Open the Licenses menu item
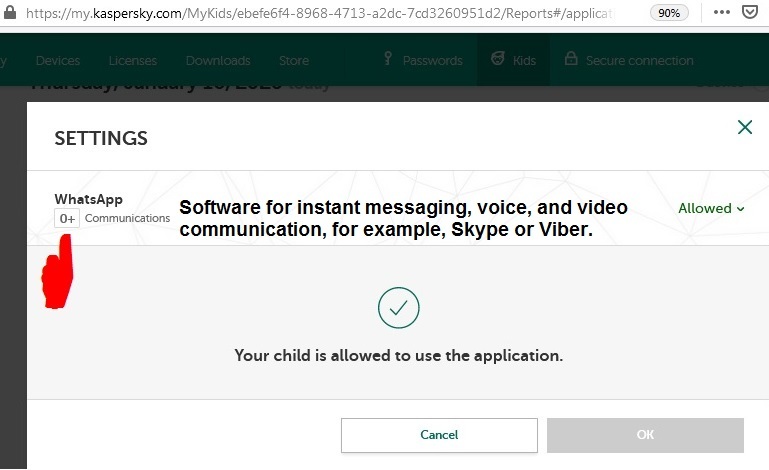Image resolution: width=769 pixels, height=470 pixels. tap(132, 60)
